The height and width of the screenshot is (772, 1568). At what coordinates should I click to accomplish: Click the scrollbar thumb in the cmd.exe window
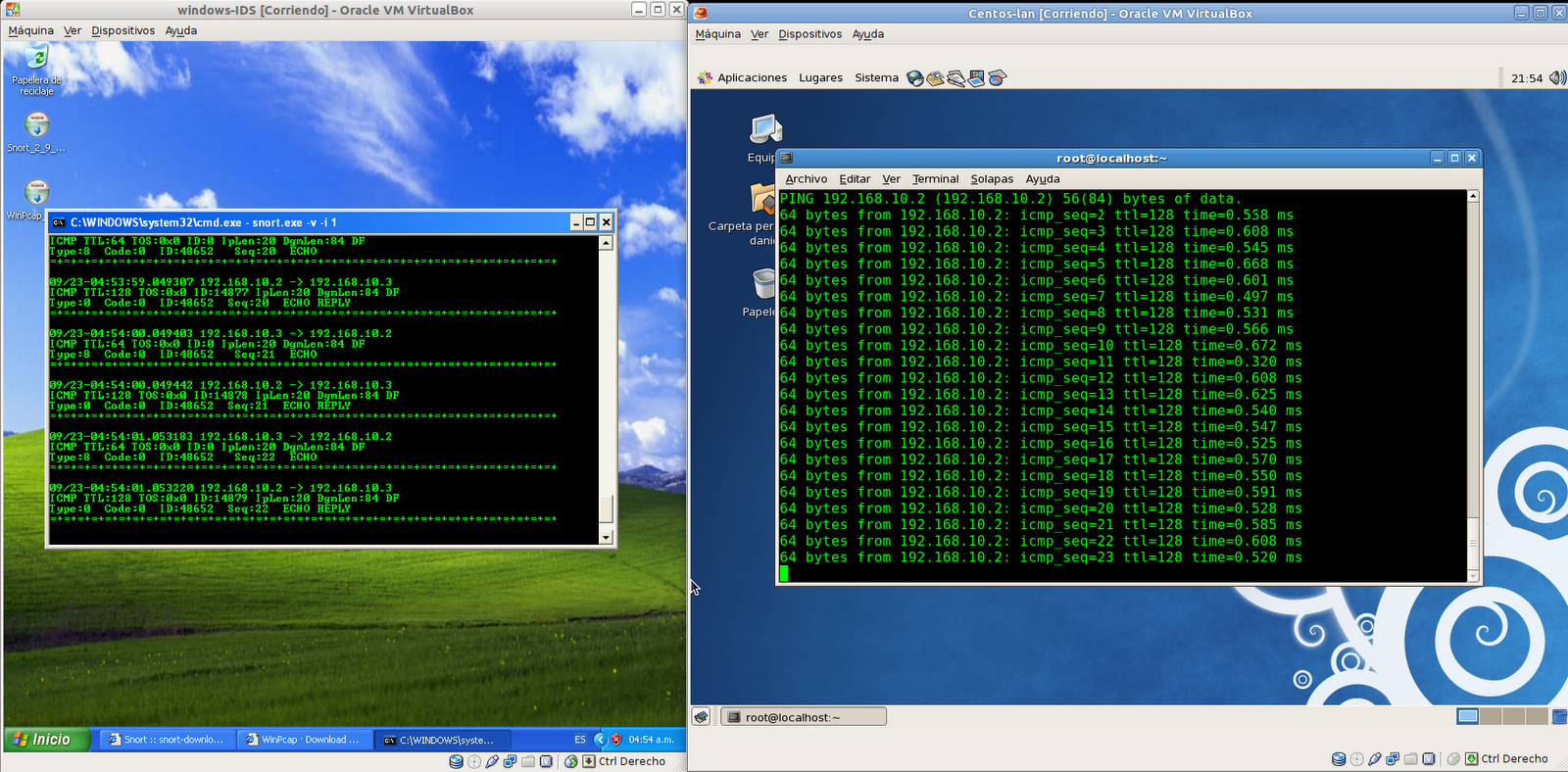tap(606, 509)
